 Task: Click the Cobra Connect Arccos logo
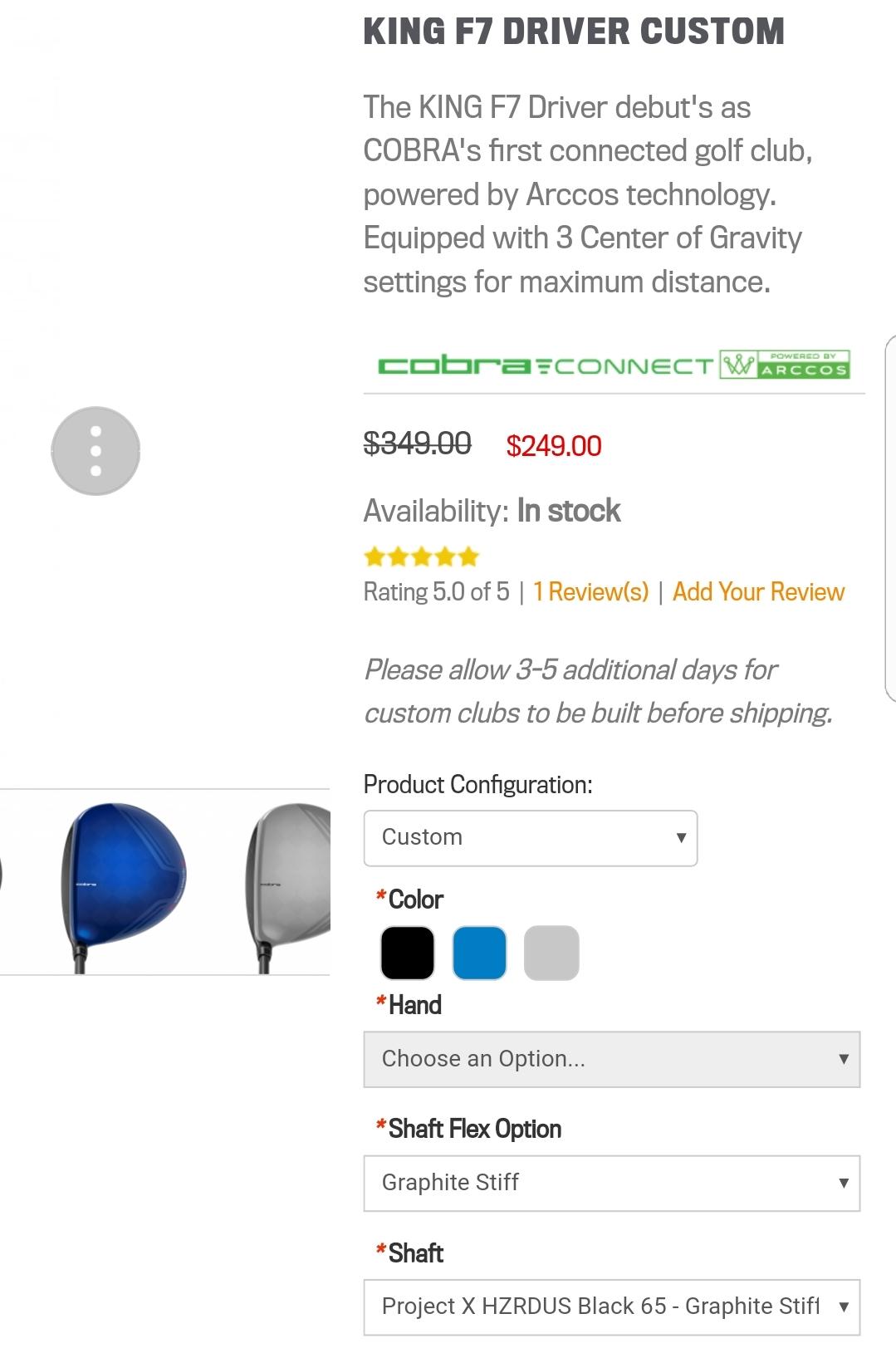[x=613, y=365]
